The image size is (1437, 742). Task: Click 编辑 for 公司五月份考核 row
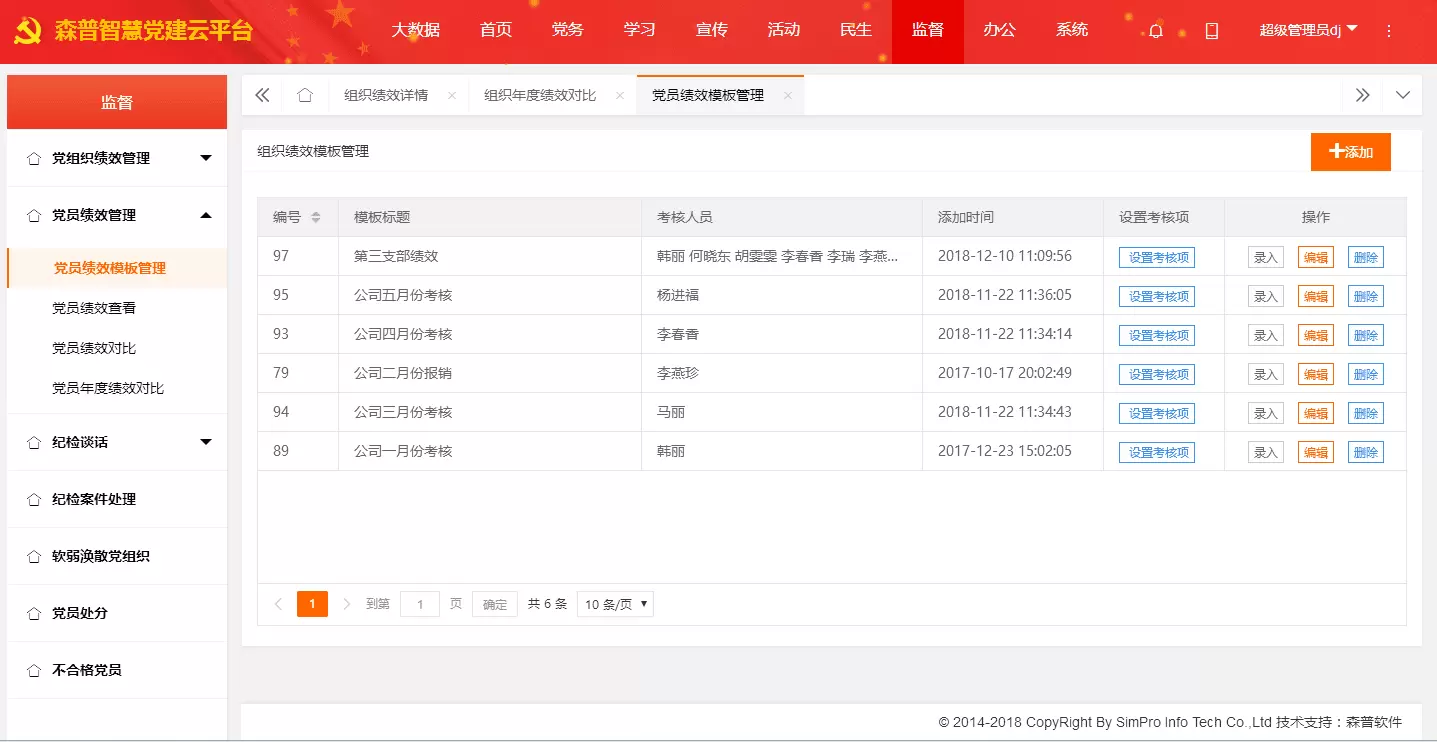[1316, 296]
